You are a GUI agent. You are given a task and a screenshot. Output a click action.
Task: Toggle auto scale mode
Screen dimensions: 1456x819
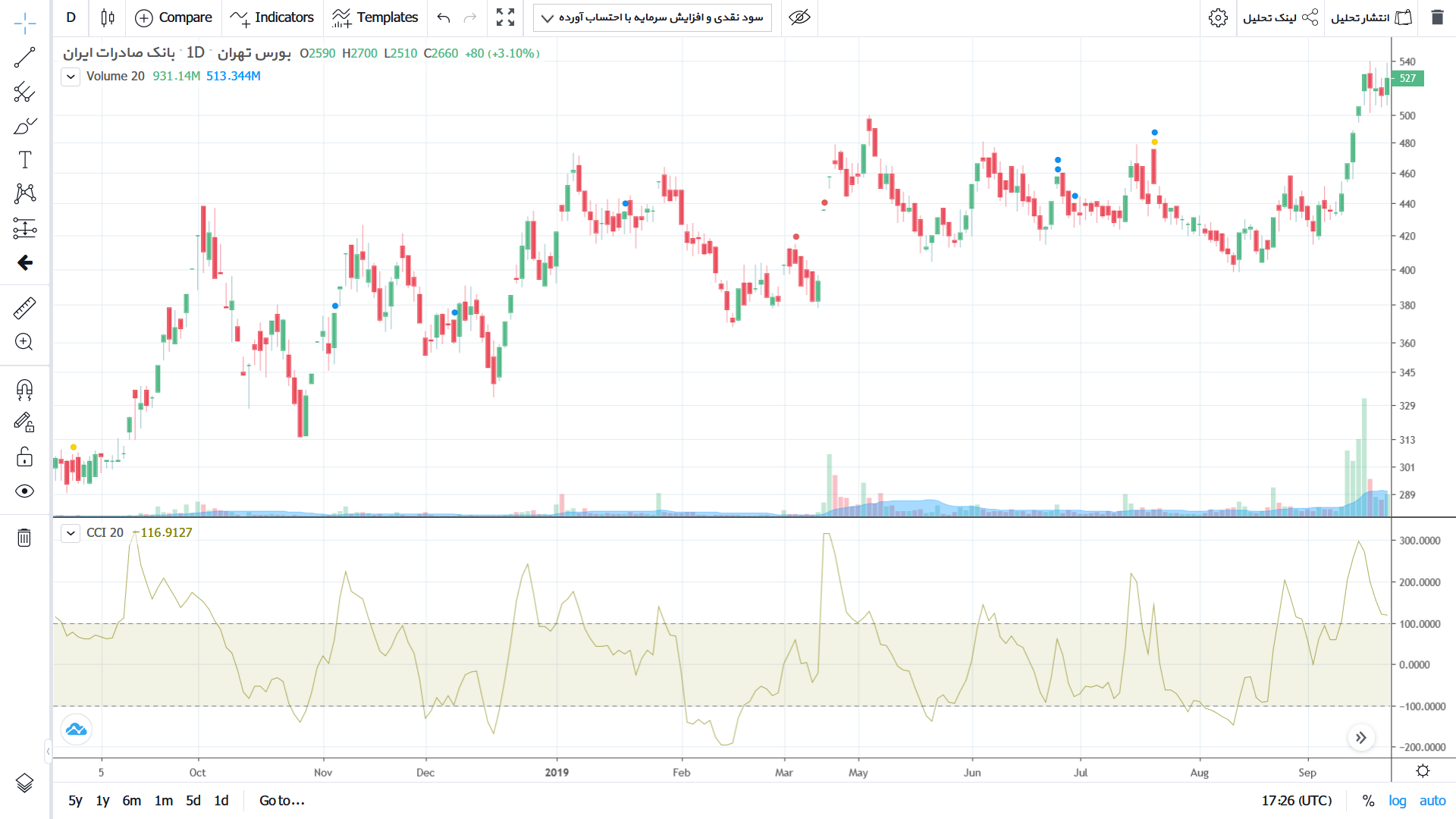click(x=1432, y=801)
